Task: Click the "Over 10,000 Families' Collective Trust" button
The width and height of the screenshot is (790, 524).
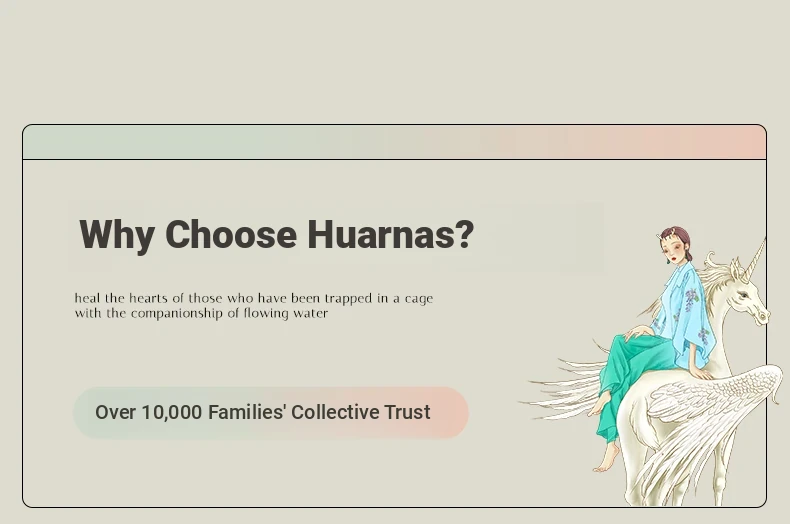Action: point(270,413)
